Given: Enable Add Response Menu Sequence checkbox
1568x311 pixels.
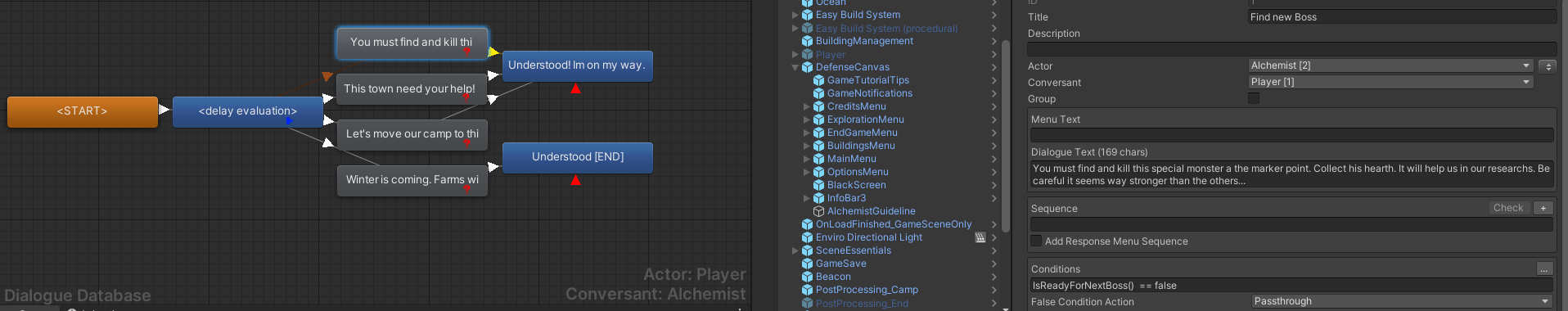Looking at the screenshot, I should [1037, 241].
